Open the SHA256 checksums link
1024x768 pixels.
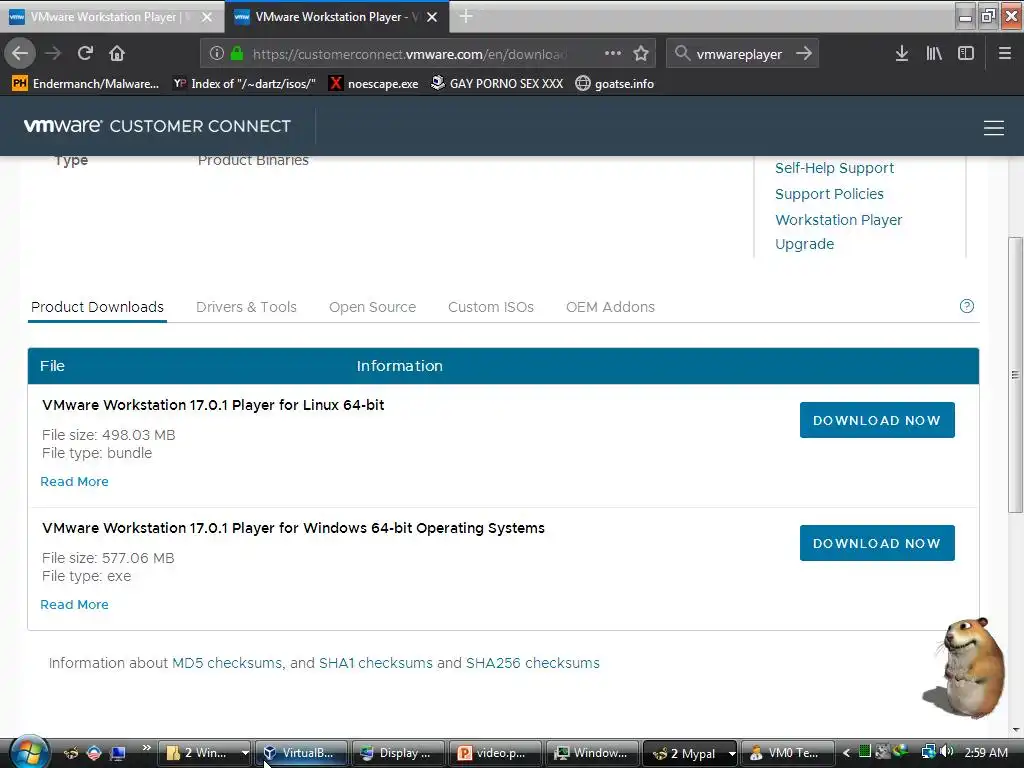point(532,663)
